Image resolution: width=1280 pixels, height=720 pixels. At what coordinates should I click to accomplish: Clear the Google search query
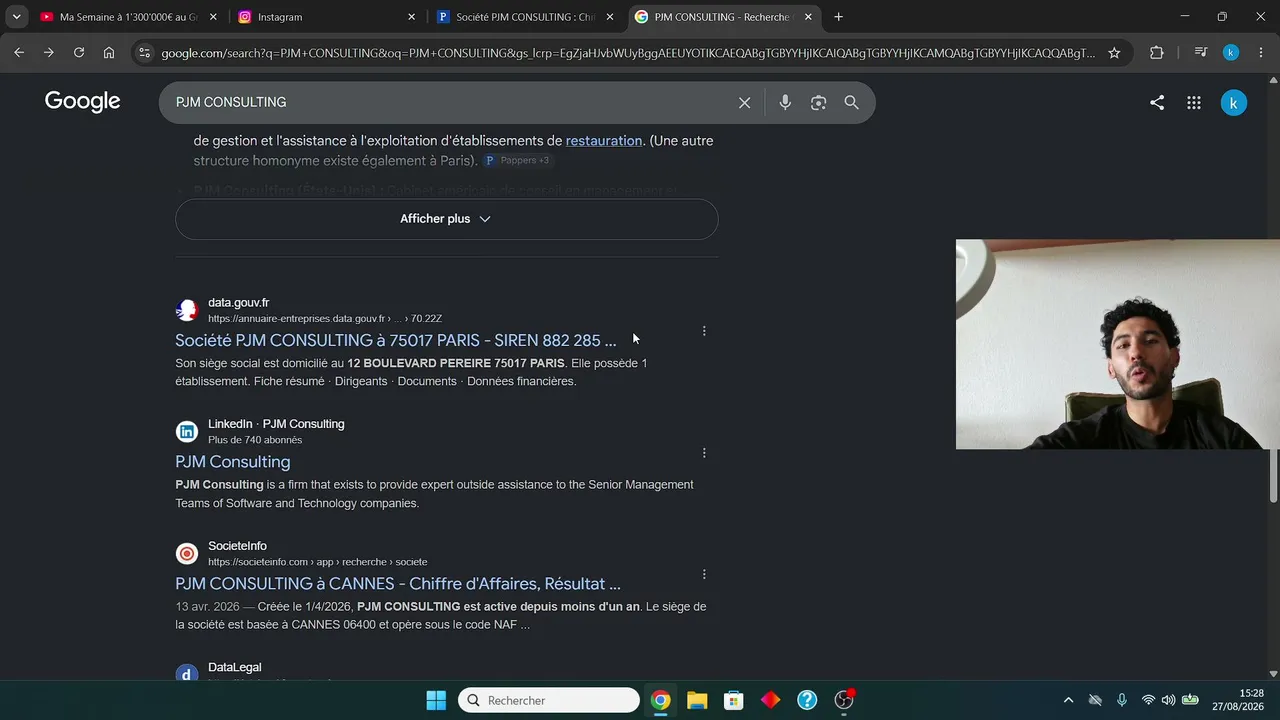pyautogui.click(x=744, y=102)
